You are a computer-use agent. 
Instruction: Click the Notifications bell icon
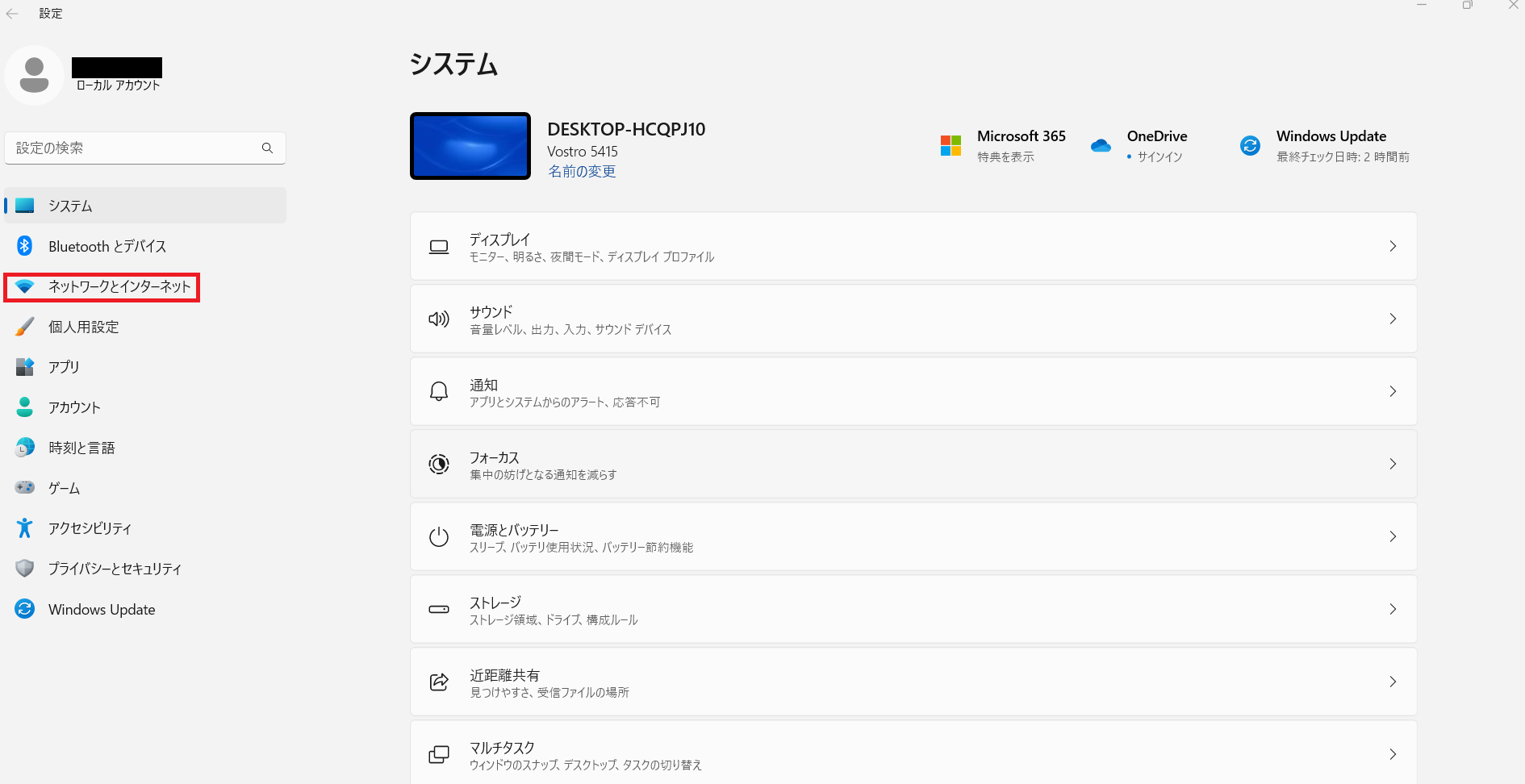[439, 391]
